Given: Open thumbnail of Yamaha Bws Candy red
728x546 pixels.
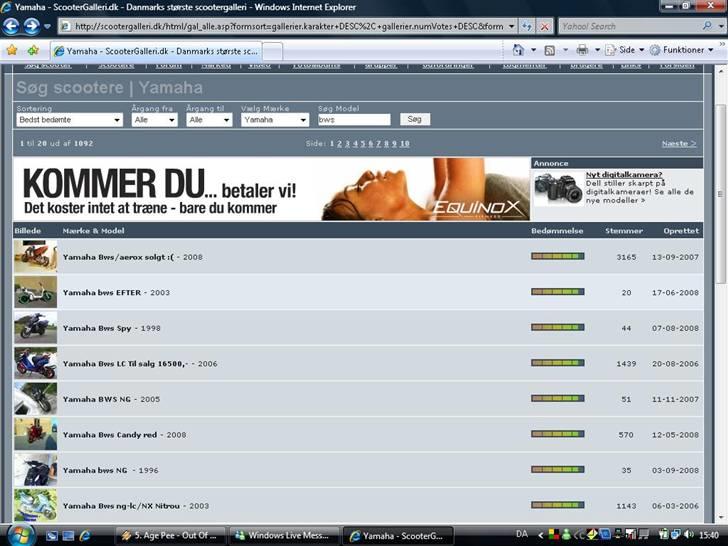Looking at the screenshot, I should (35, 434).
